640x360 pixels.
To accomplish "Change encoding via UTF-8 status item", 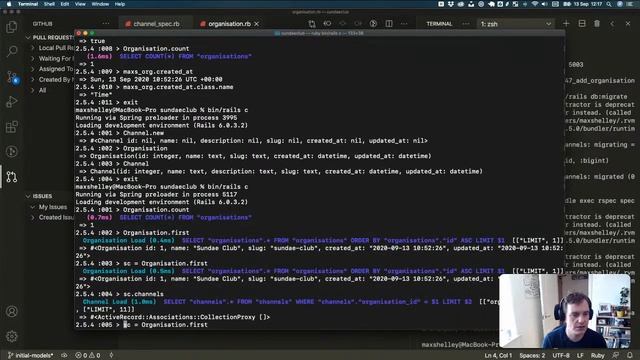I will pyautogui.click(x=561, y=356).
